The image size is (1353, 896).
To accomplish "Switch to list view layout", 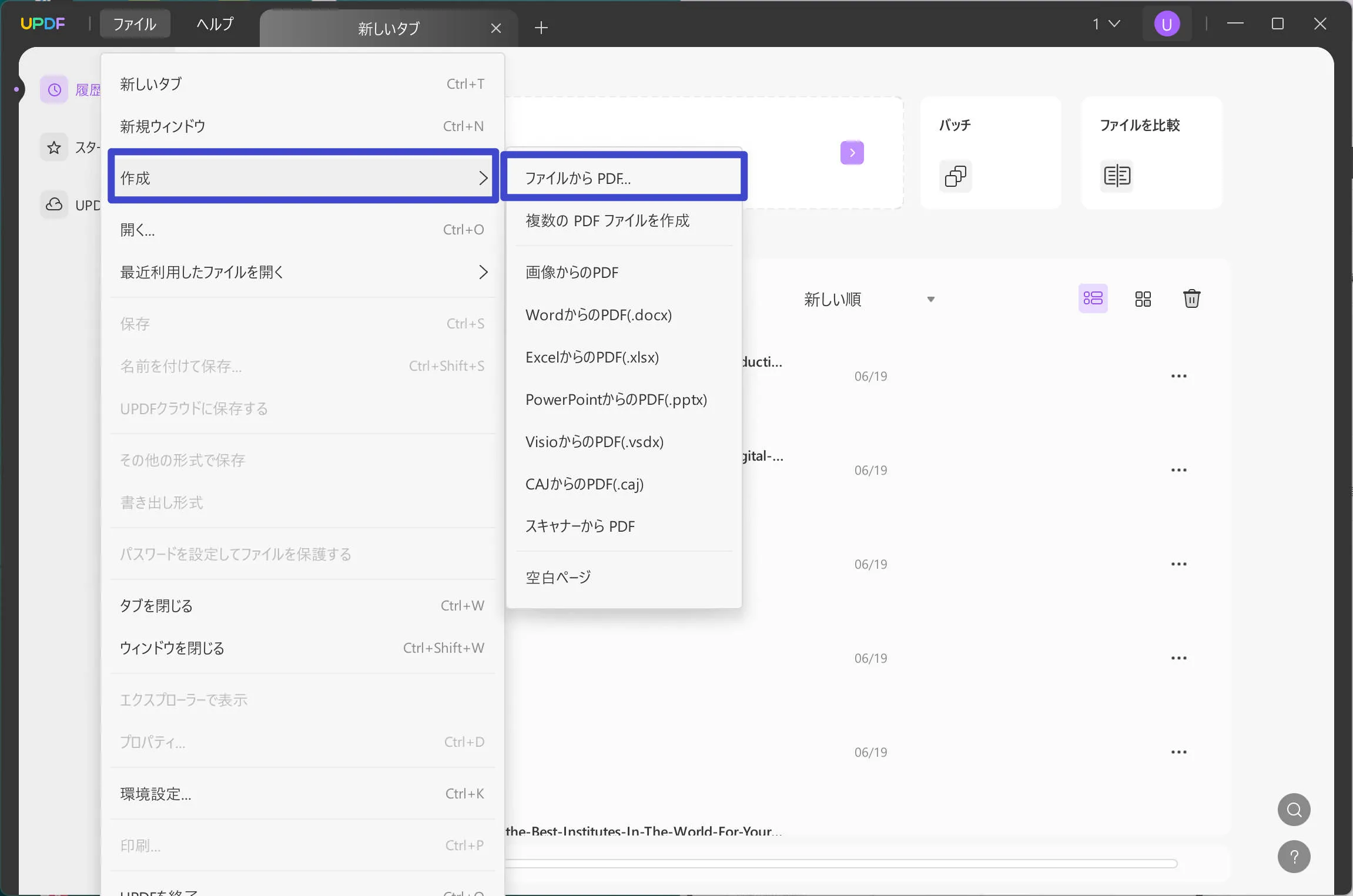I will [1093, 298].
